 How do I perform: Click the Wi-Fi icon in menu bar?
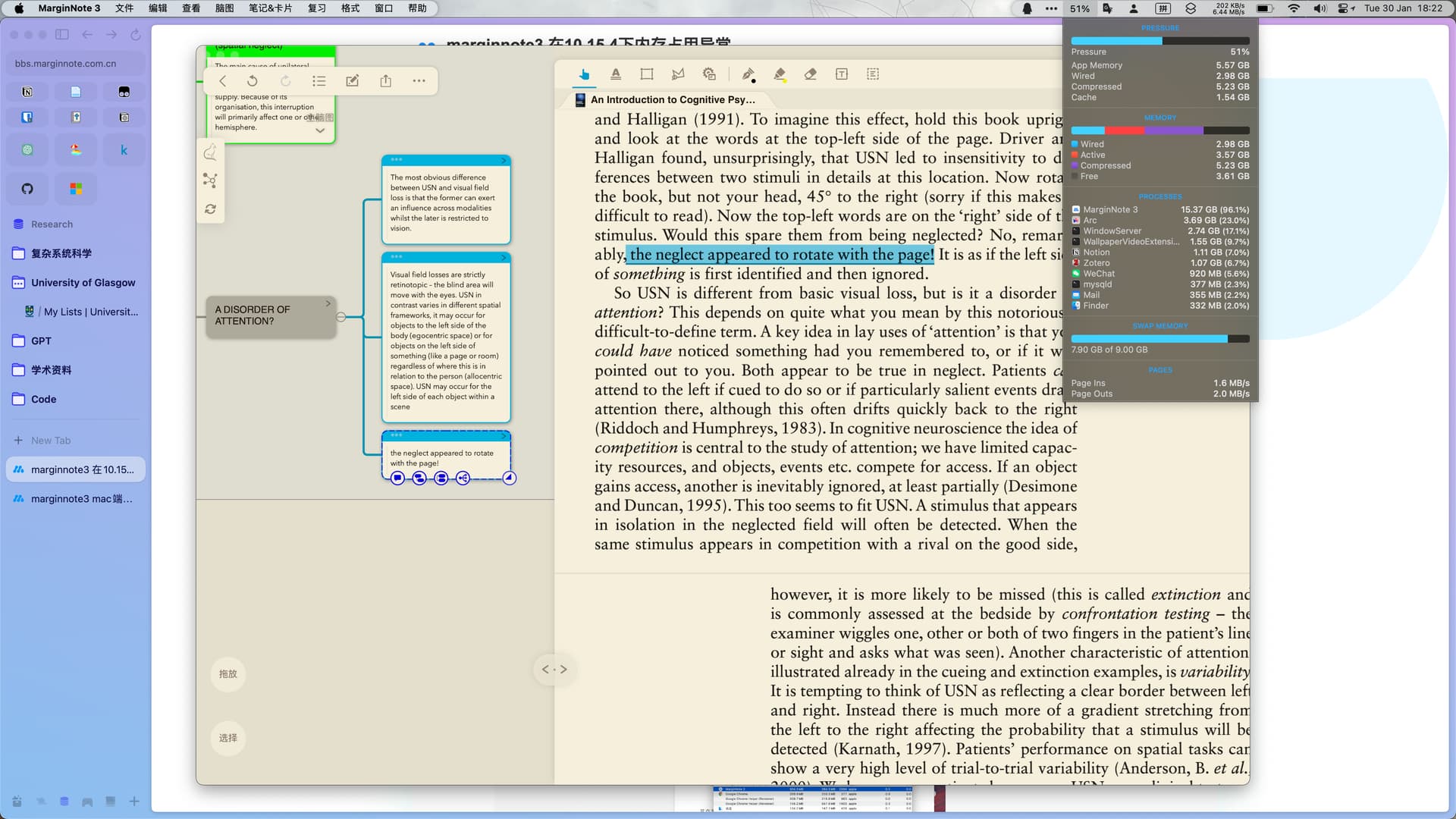[1294, 8]
